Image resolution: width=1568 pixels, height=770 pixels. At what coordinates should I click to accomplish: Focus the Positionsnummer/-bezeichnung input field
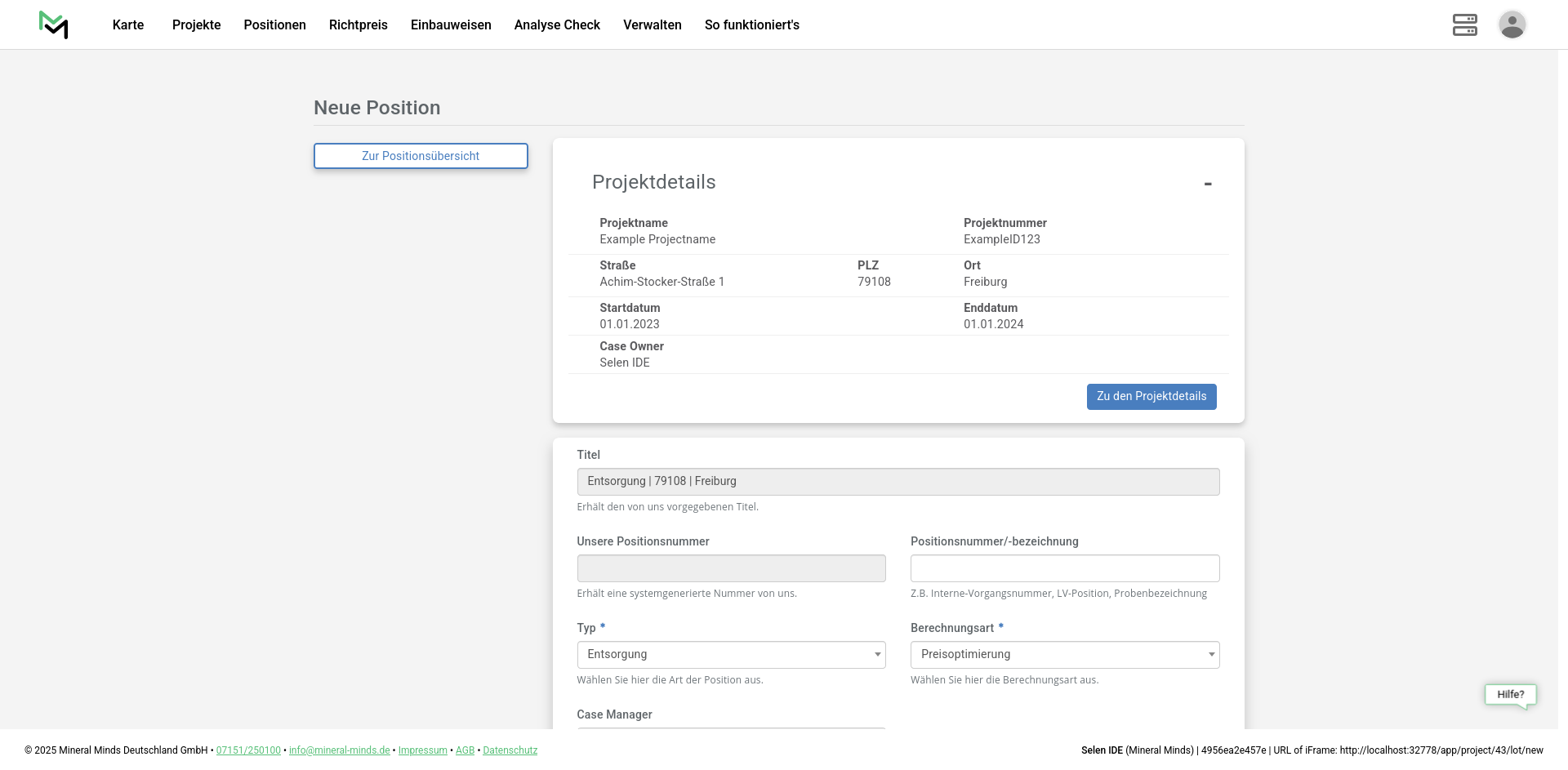tap(1064, 568)
